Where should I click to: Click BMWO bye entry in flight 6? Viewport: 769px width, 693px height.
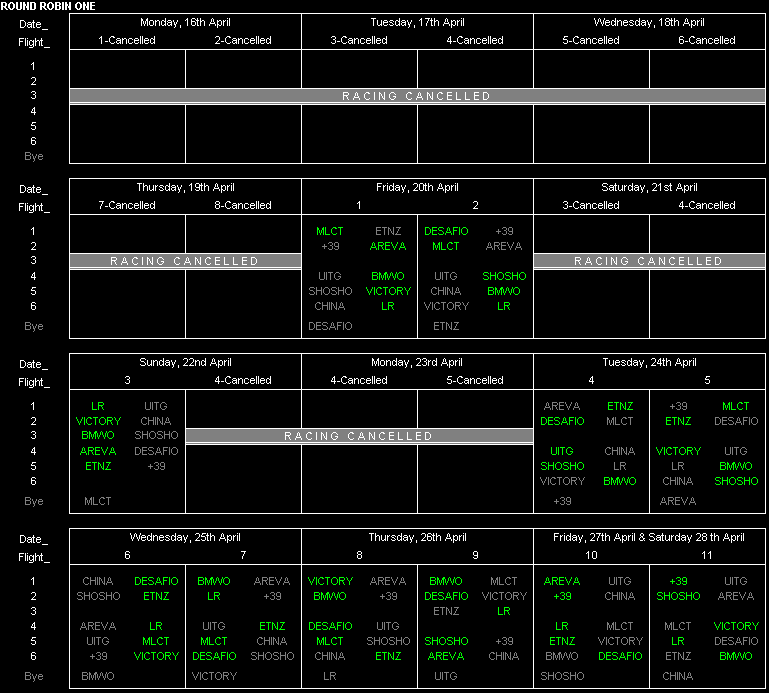[x=98, y=676]
